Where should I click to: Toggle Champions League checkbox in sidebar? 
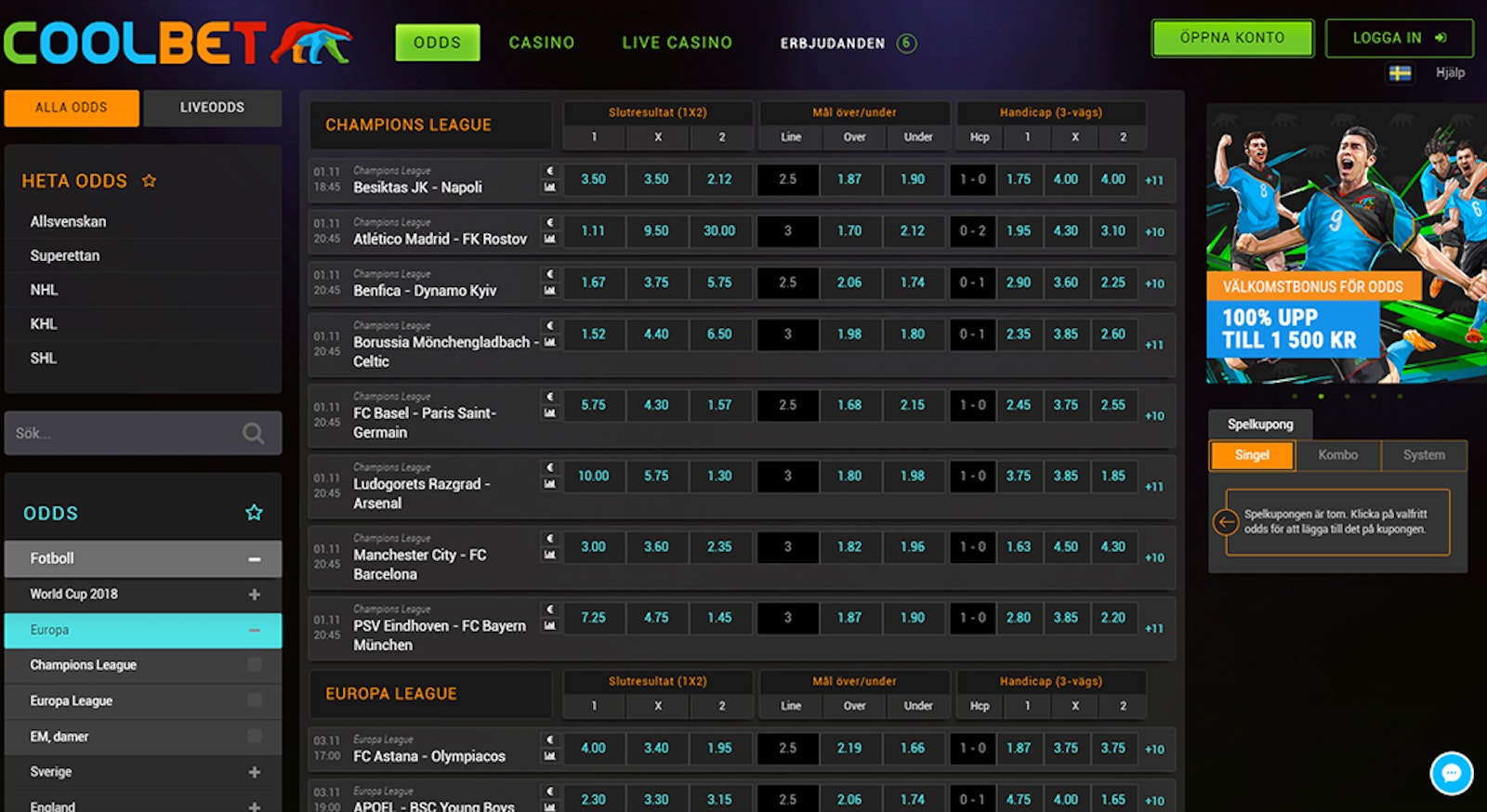pos(255,664)
